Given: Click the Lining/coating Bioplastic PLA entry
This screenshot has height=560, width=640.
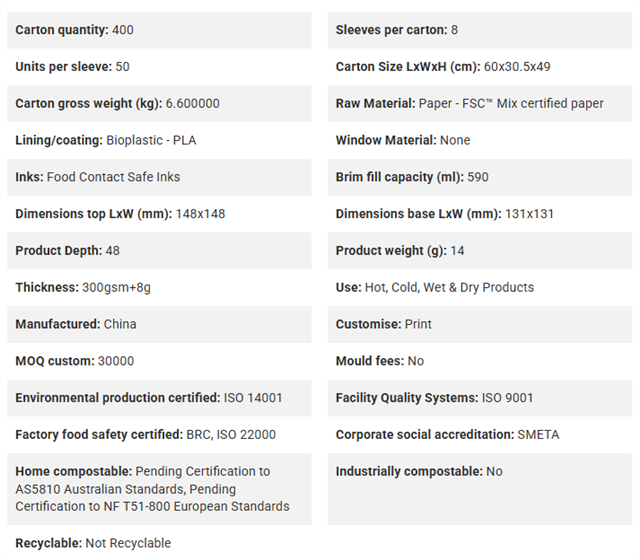Looking at the screenshot, I should (x=106, y=140).
